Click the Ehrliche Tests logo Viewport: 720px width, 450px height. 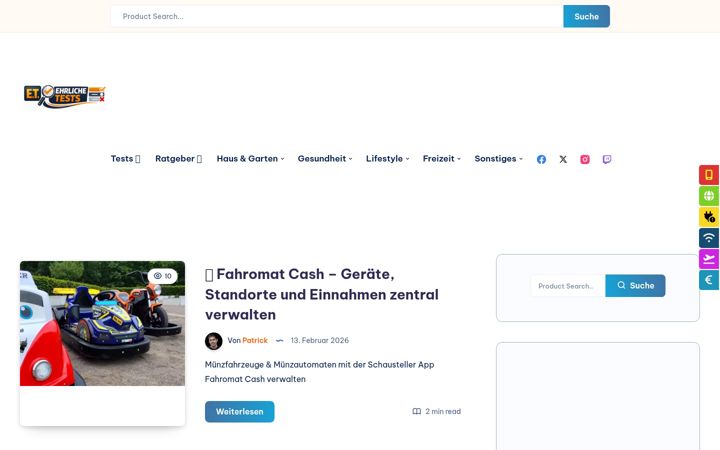coord(65,96)
